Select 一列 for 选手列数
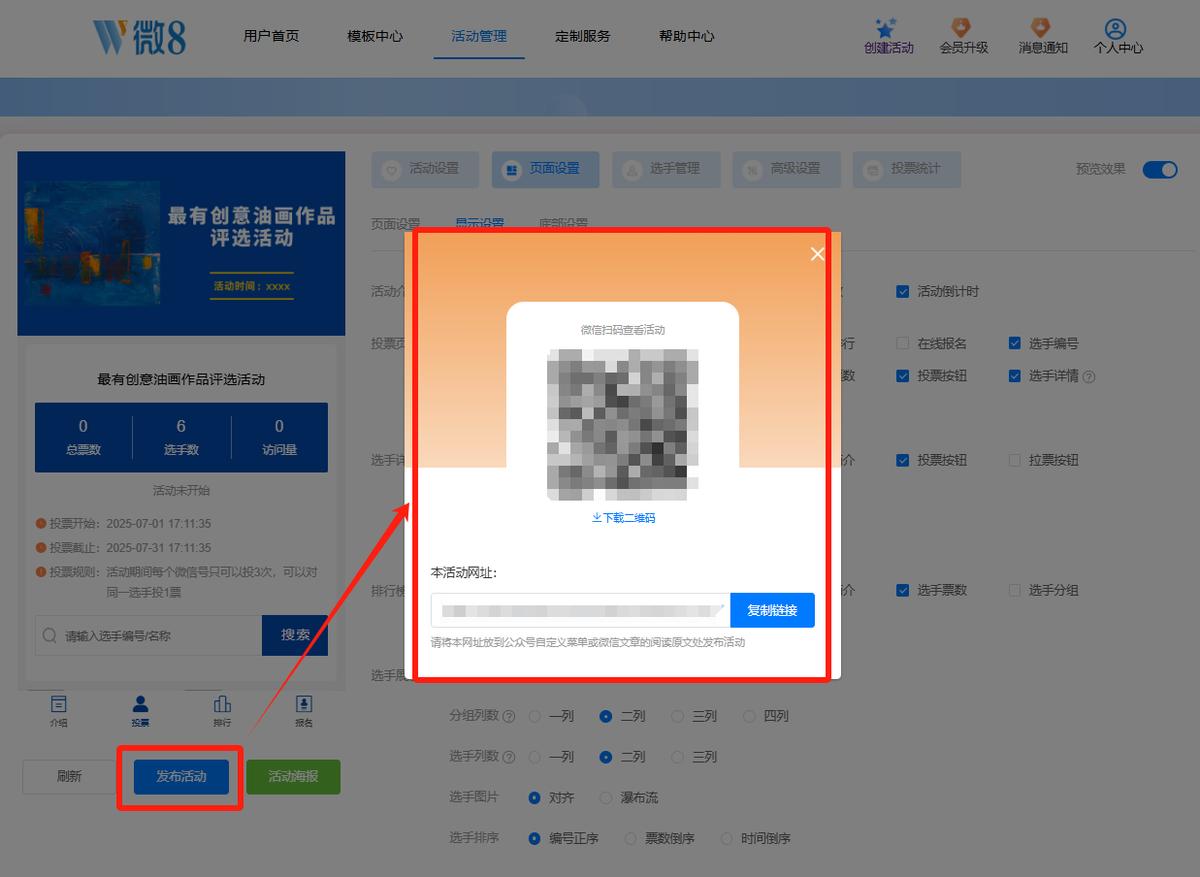The height and width of the screenshot is (877, 1200). click(535, 757)
